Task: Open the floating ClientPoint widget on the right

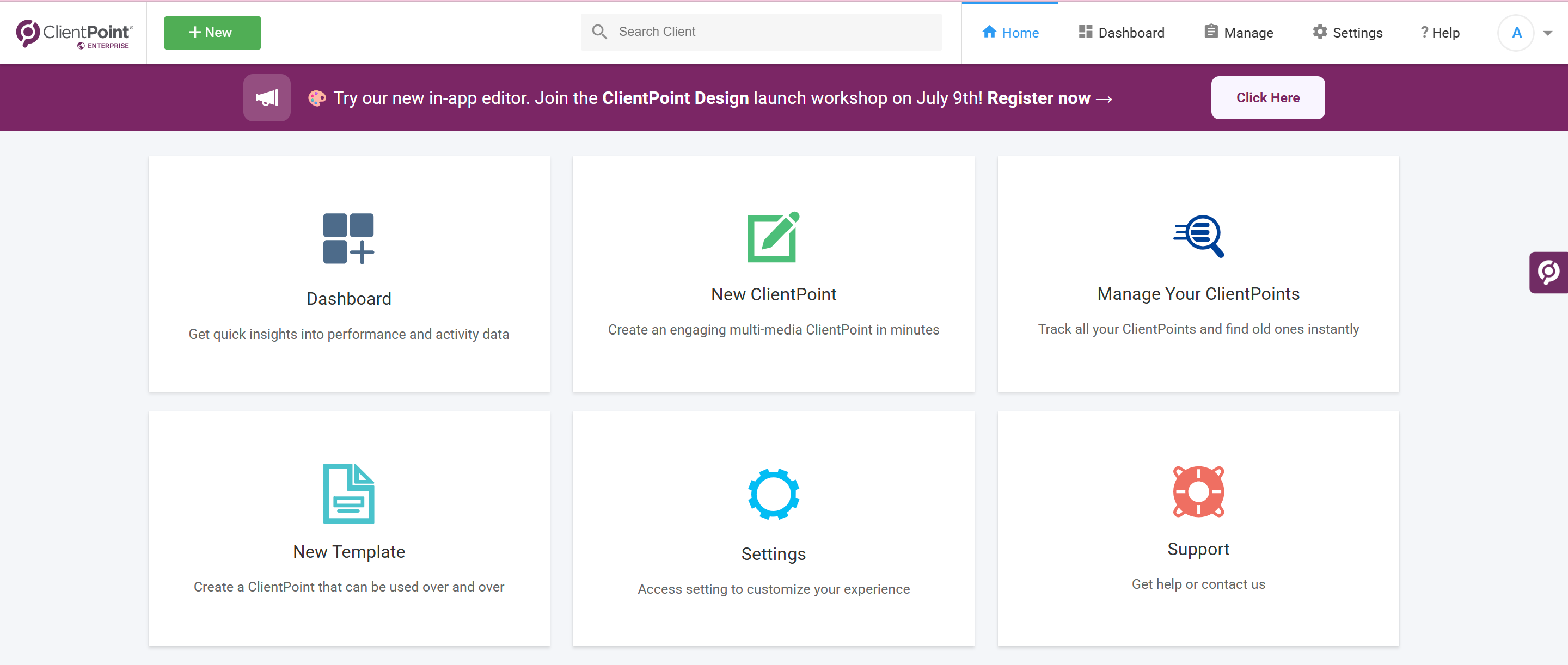Action: pyautogui.click(x=1549, y=273)
